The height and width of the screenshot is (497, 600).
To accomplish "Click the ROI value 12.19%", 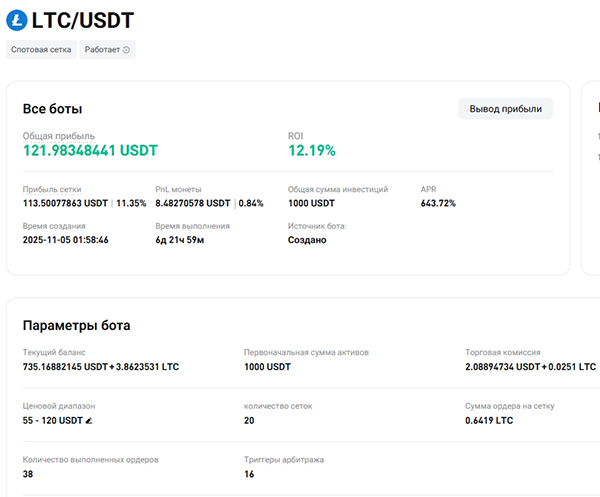I will [x=312, y=151].
